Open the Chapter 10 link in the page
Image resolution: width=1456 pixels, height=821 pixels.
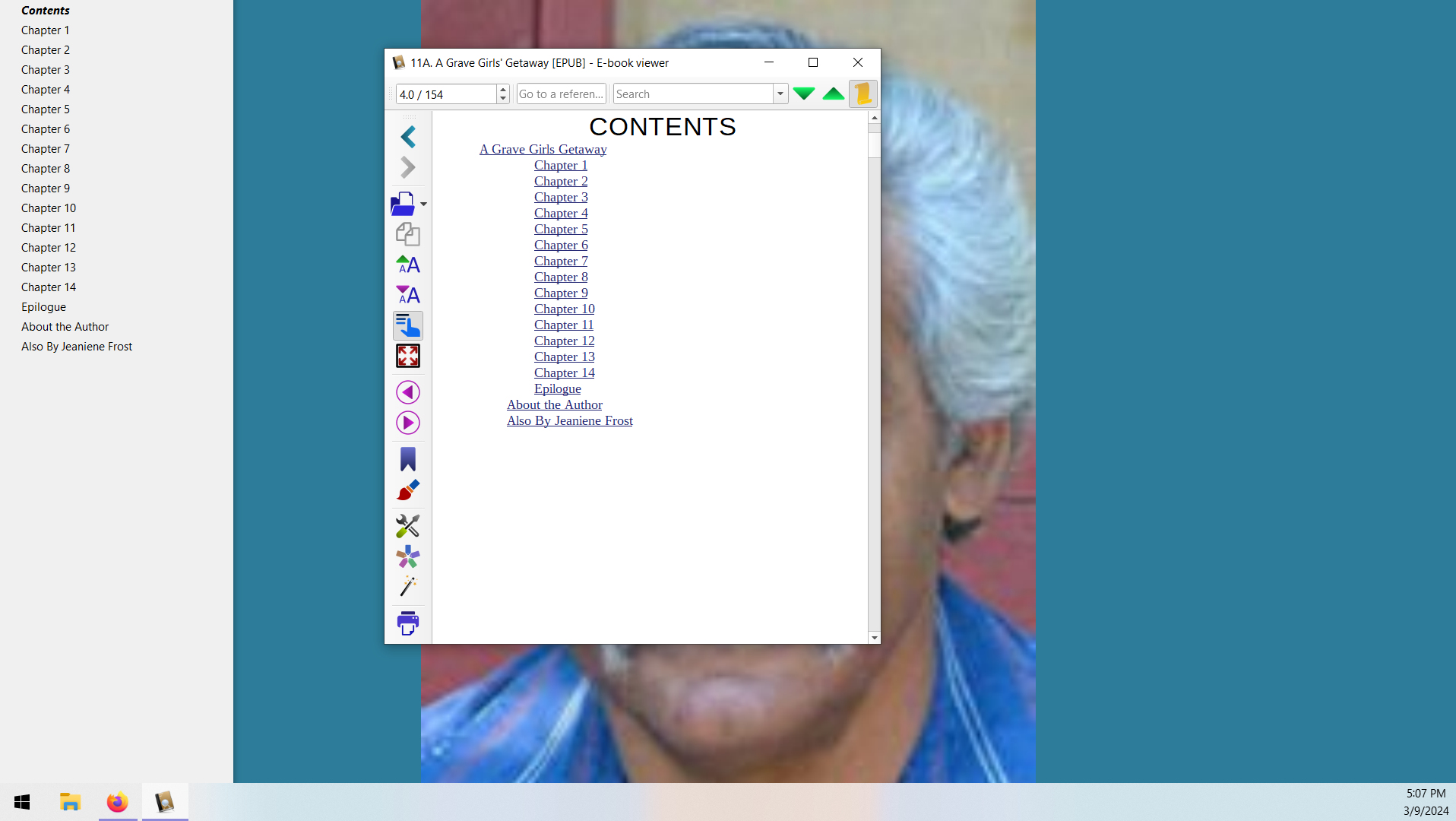[565, 309]
